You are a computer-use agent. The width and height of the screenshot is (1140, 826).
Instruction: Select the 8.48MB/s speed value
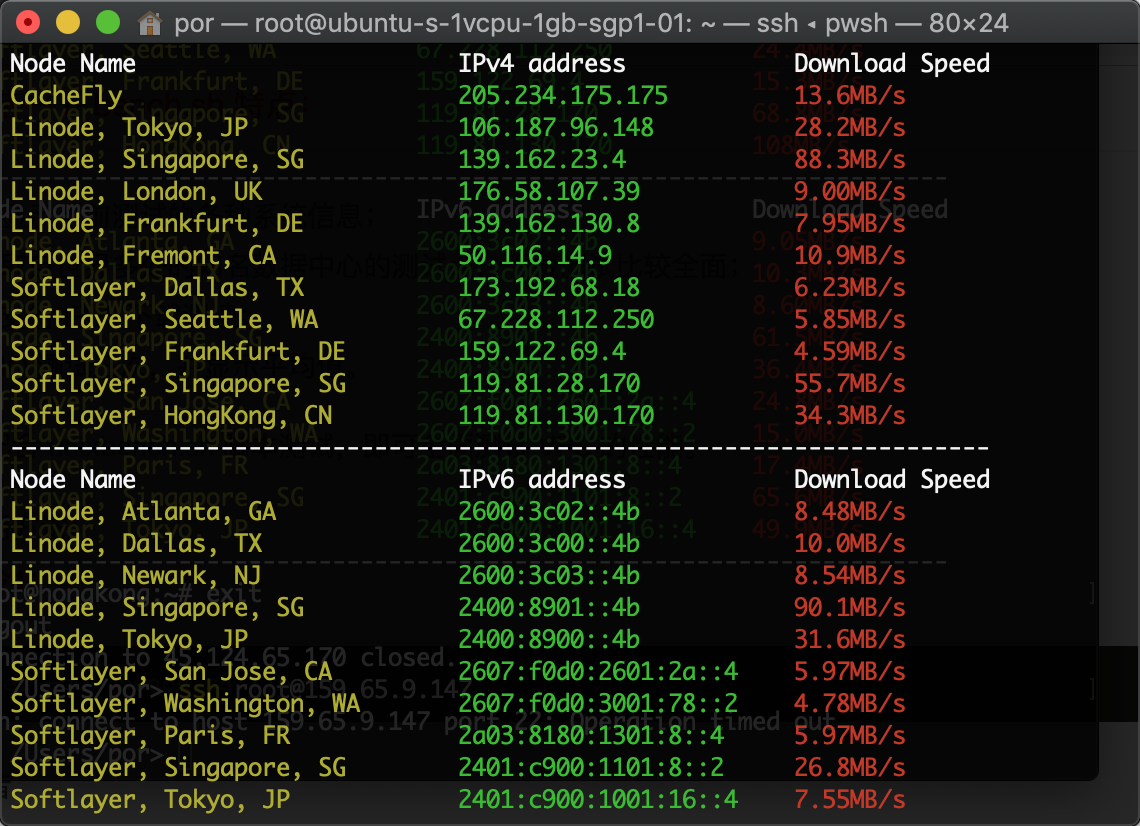point(849,512)
